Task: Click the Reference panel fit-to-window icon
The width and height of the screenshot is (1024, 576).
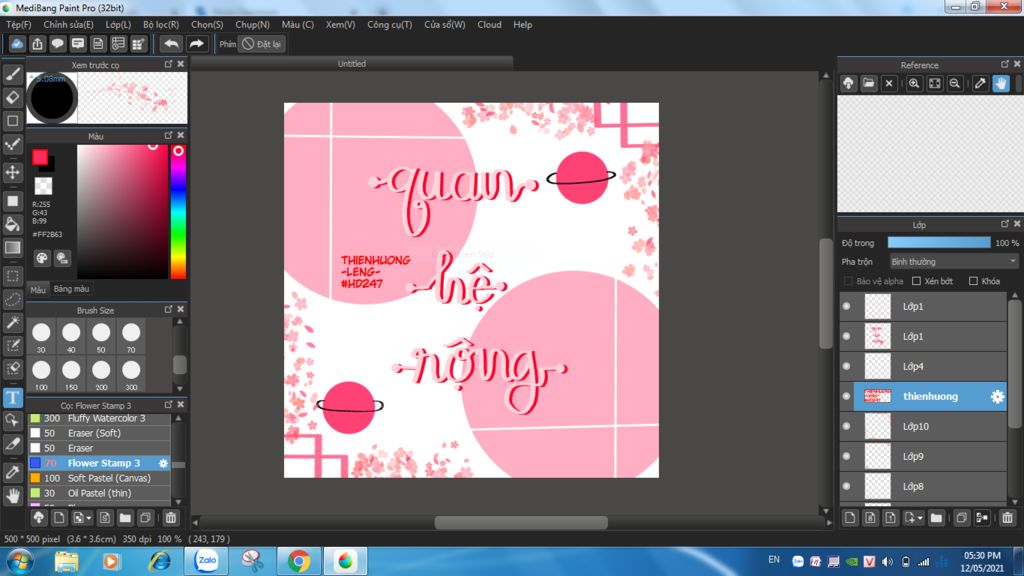Action: [x=935, y=84]
